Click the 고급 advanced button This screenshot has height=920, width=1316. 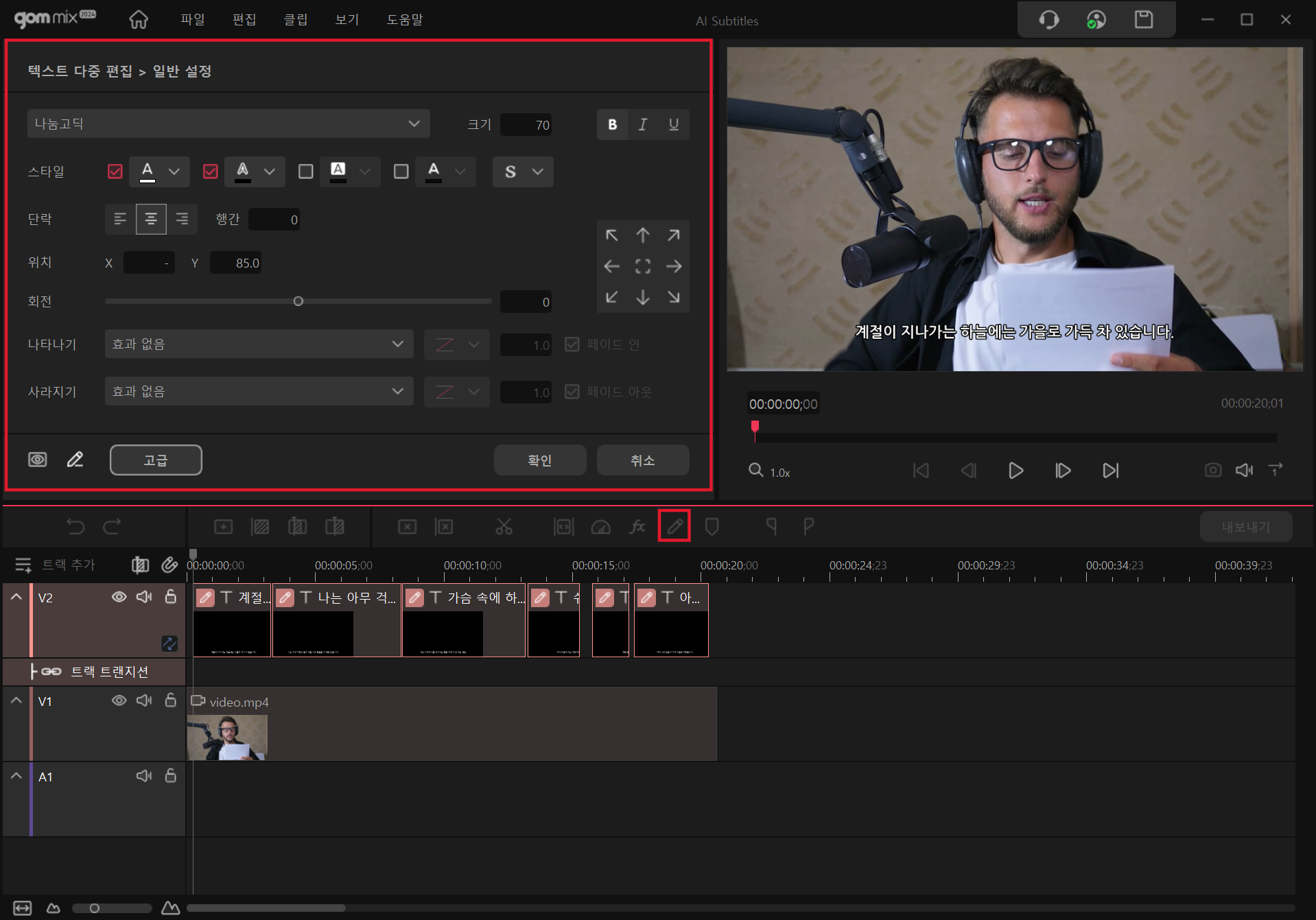[x=156, y=460]
